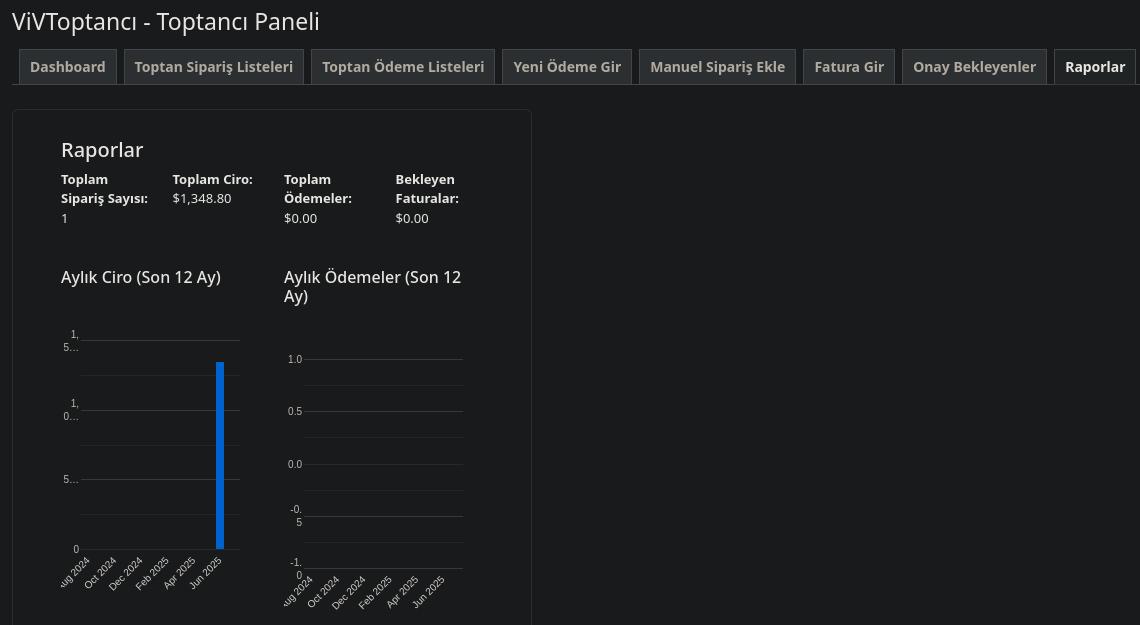Go to Yeni Ödeme Gir tab

point(567,67)
